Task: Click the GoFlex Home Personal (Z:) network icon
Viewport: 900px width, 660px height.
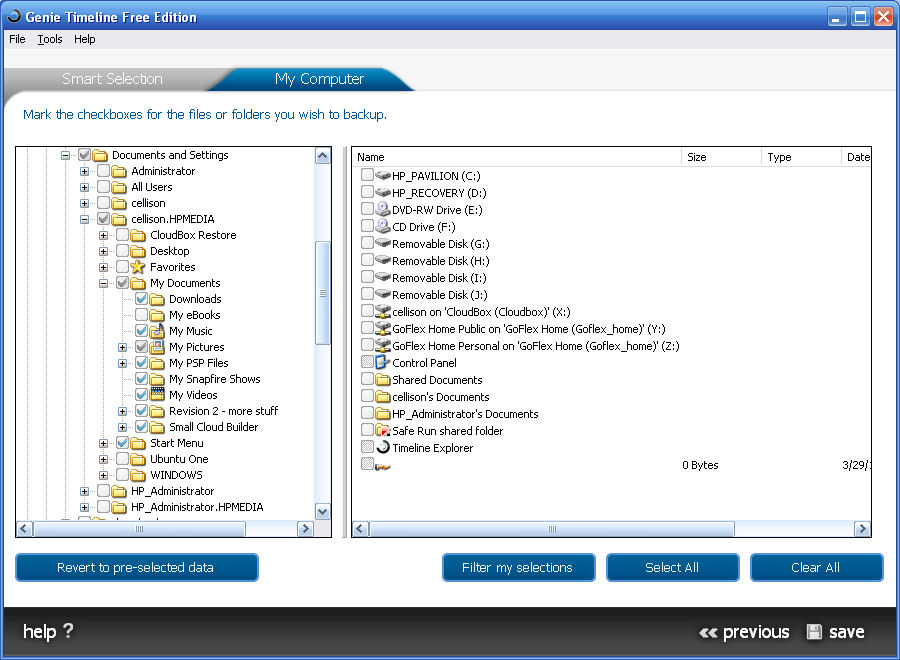Action: tap(383, 345)
